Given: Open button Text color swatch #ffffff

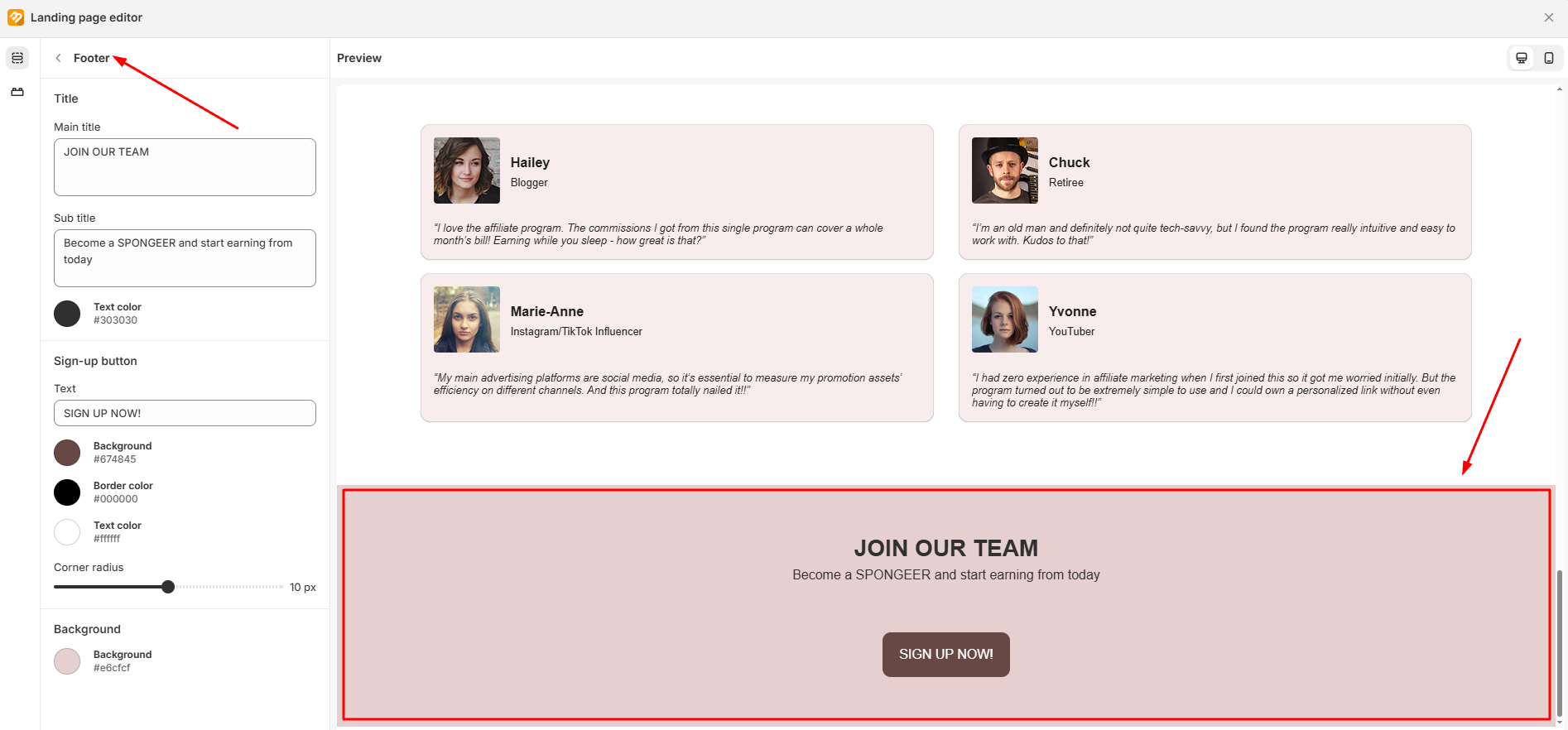Looking at the screenshot, I should [67, 532].
